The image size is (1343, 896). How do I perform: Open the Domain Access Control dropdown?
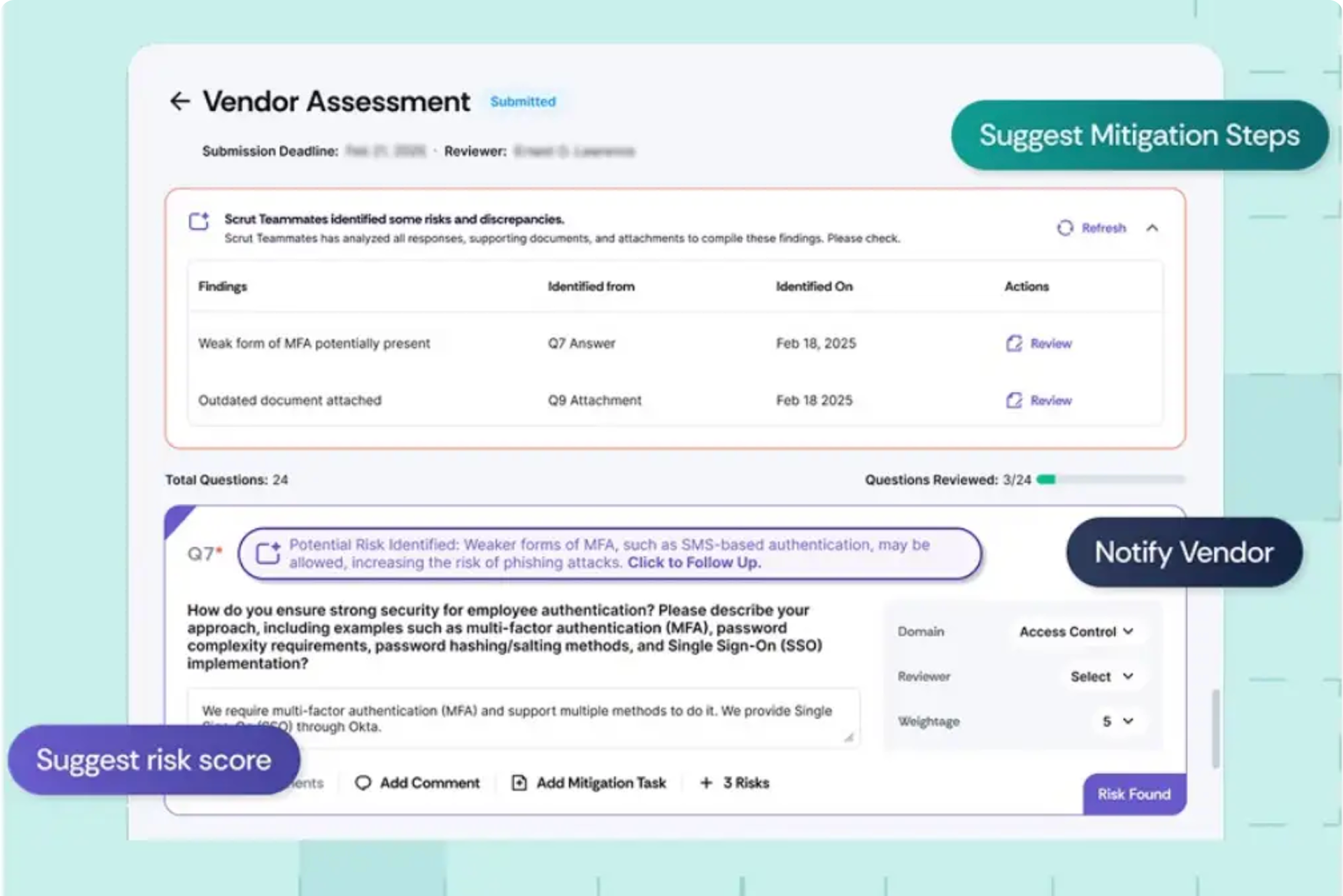click(x=1076, y=632)
